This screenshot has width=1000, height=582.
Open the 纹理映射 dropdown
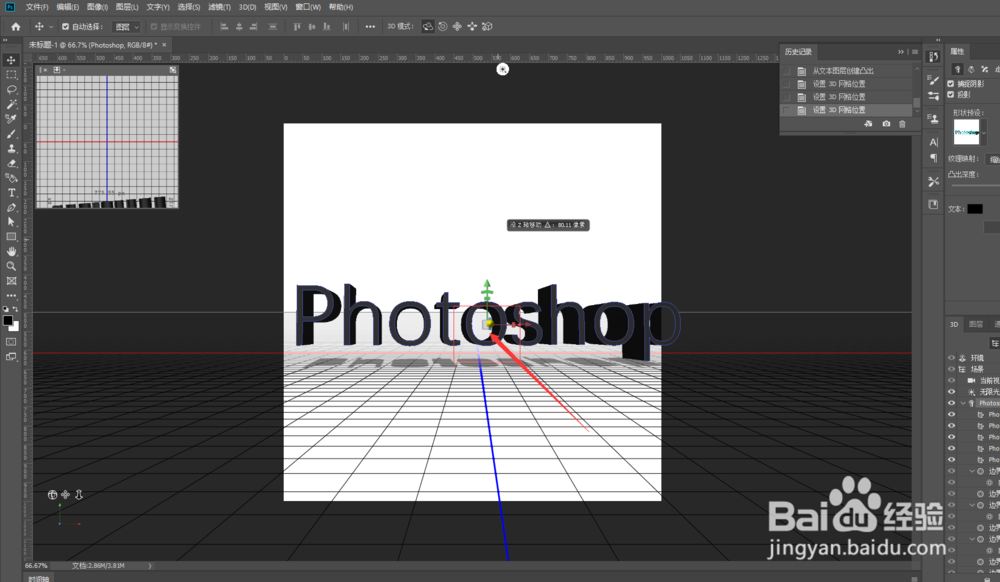pyautogui.click(x=992, y=159)
